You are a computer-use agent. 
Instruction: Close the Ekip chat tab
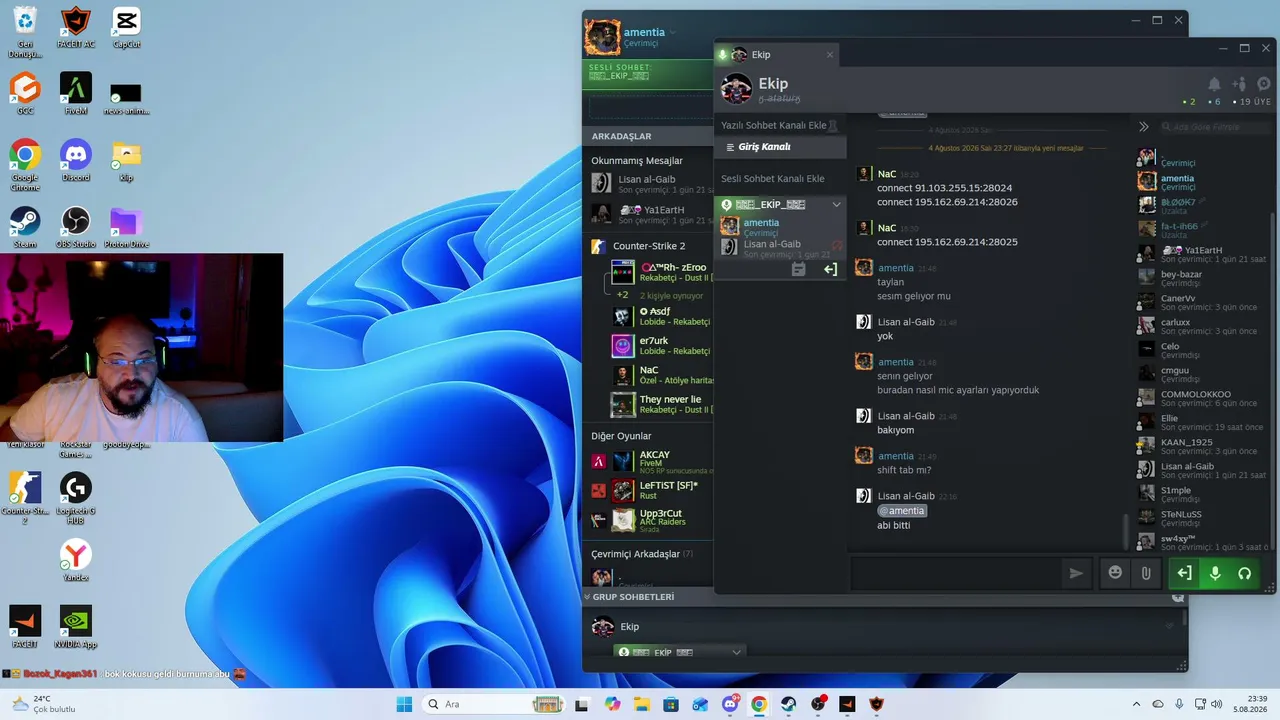click(x=829, y=55)
